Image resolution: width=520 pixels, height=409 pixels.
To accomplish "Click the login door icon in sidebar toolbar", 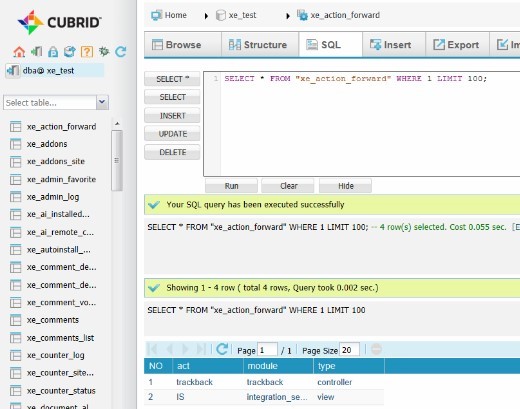I will coord(36,52).
